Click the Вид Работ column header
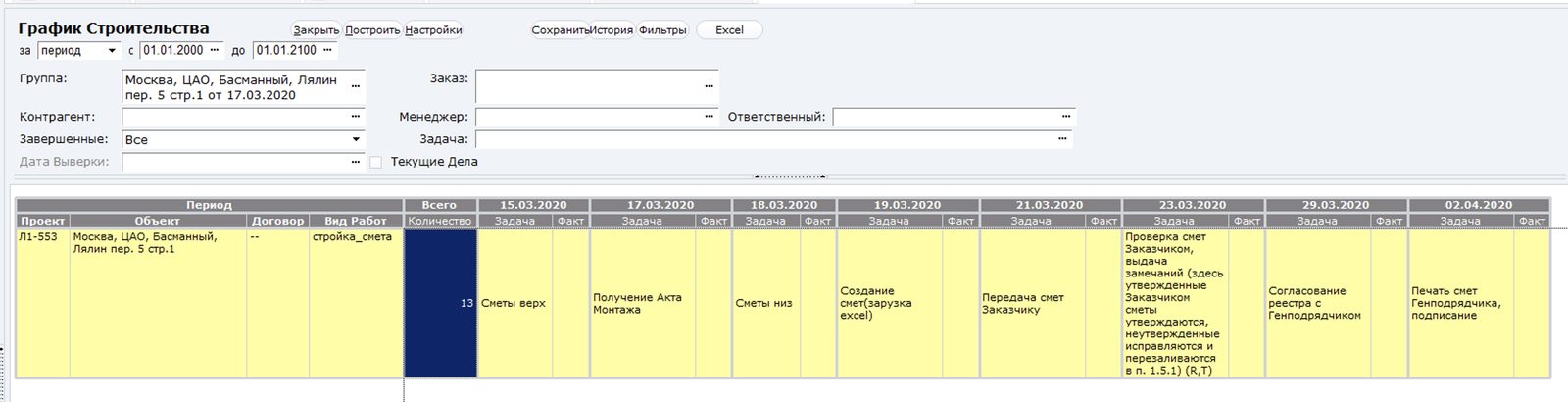Screen dimensions: 1568x402 pos(356,221)
